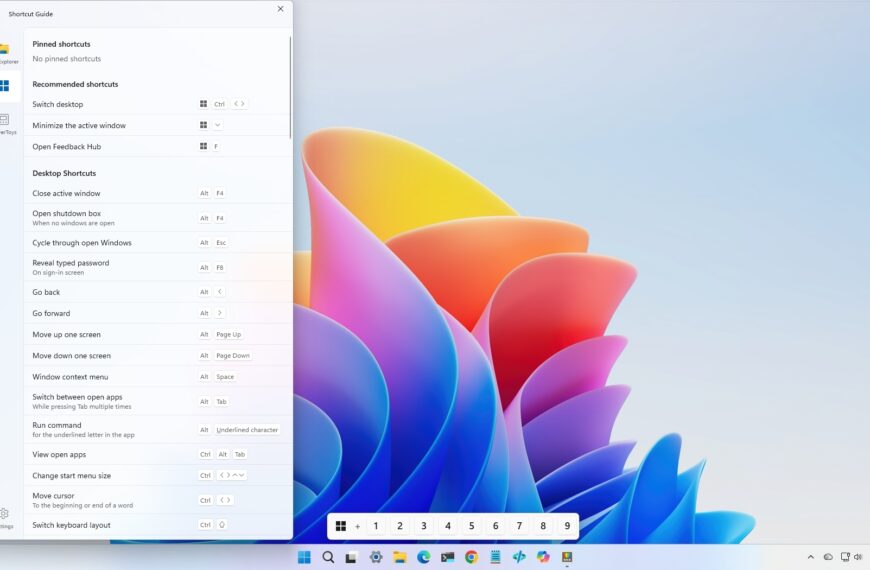Select the Go forward shortcut row
This screenshot has width=870, height=570.
(x=158, y=313)
